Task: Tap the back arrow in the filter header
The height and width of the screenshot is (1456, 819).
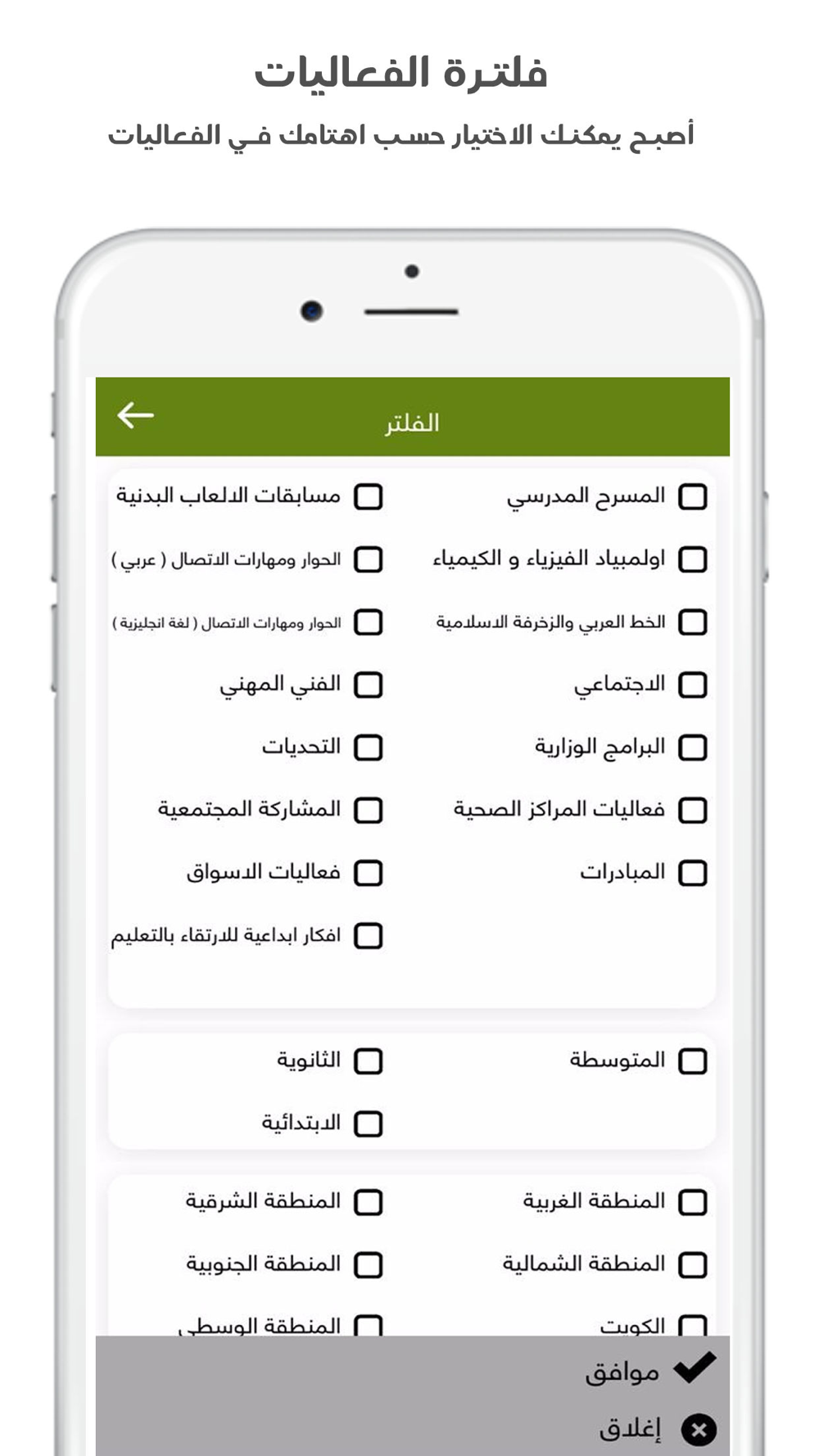Action: pyautogui.click(x=135, y=415)
